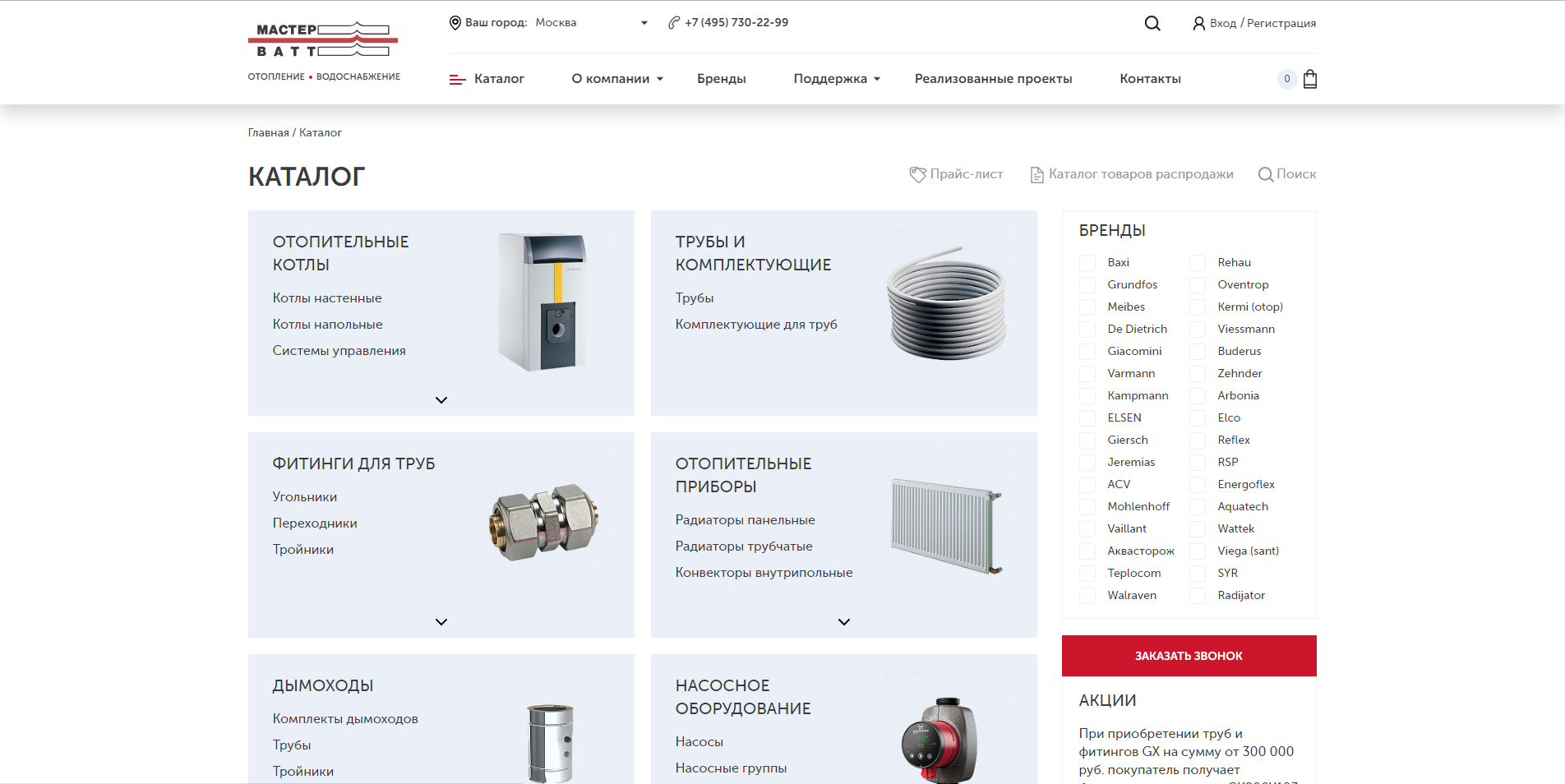Click the heating boiler product image
The height and width of the screenshot is (784, 1565).
[543, 302]
